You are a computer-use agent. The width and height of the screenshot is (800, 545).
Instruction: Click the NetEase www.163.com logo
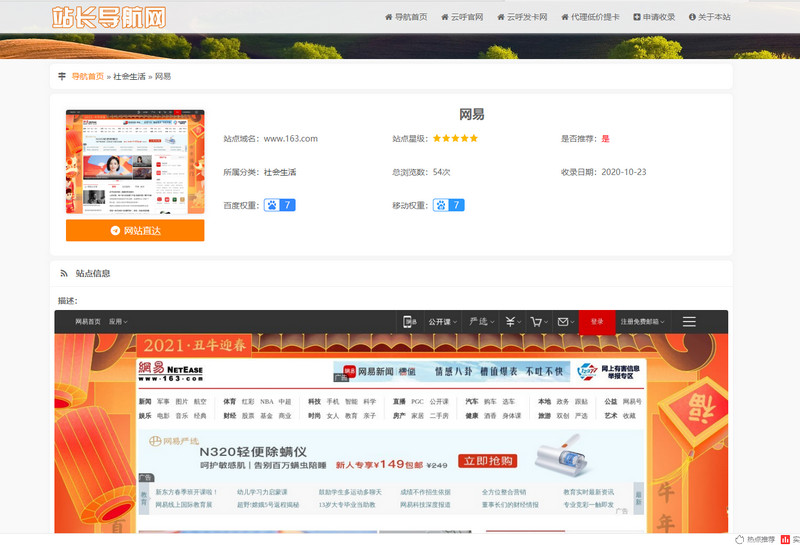[170, 371]
